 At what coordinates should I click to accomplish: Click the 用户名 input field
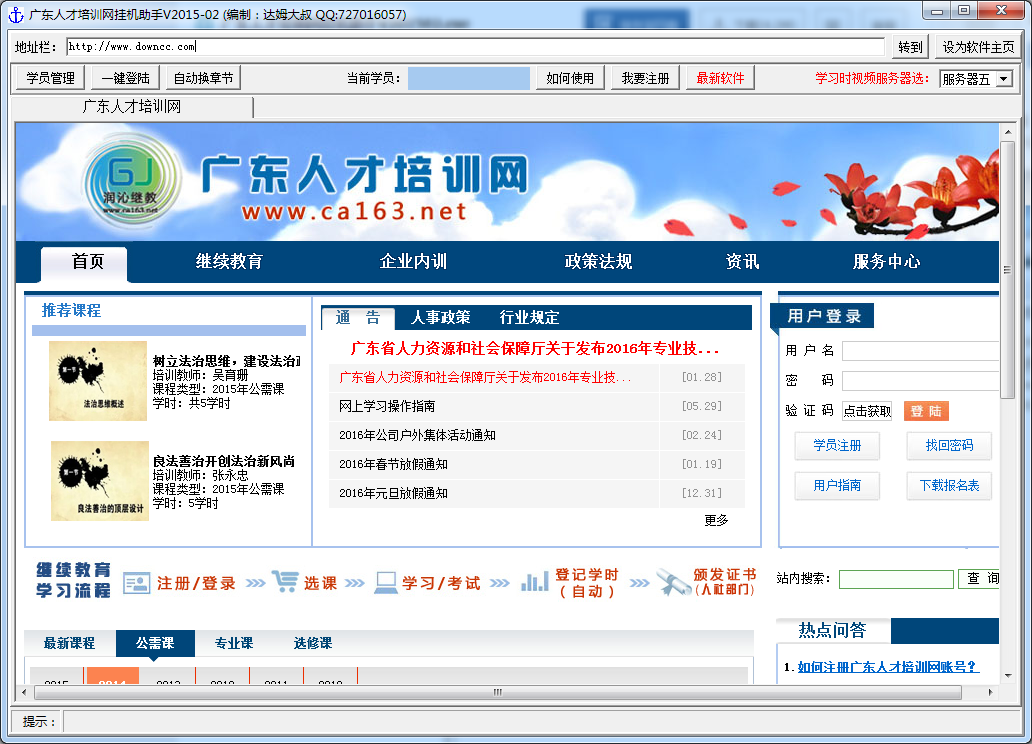pos(920,351)
